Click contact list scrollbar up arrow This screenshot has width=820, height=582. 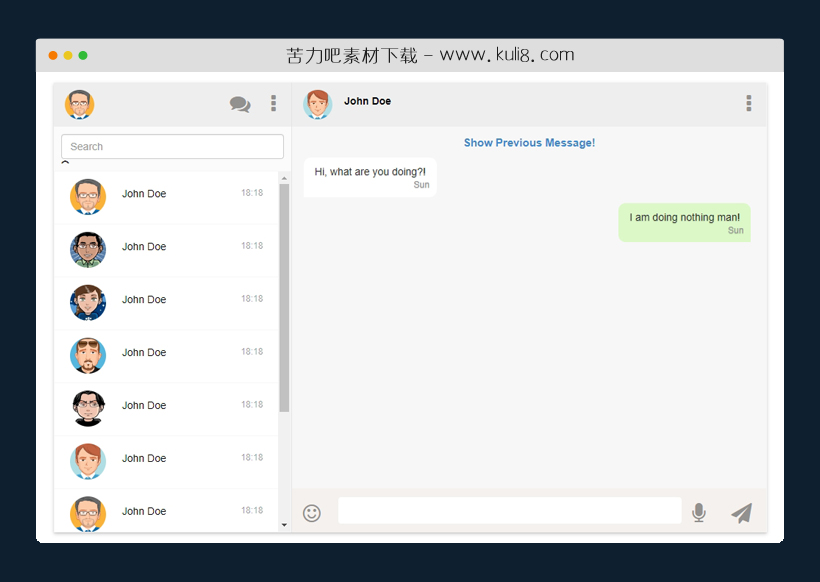click(x=284, y=178)
